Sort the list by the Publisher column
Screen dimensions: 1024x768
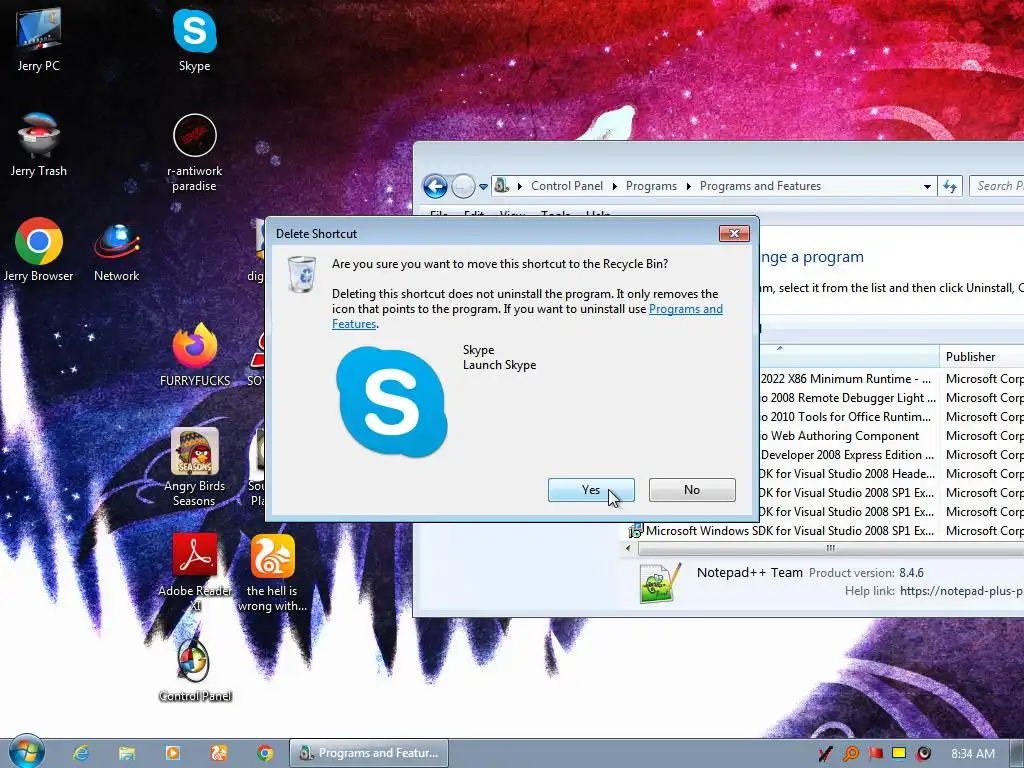pyautogui.click(x=982, y=357)
